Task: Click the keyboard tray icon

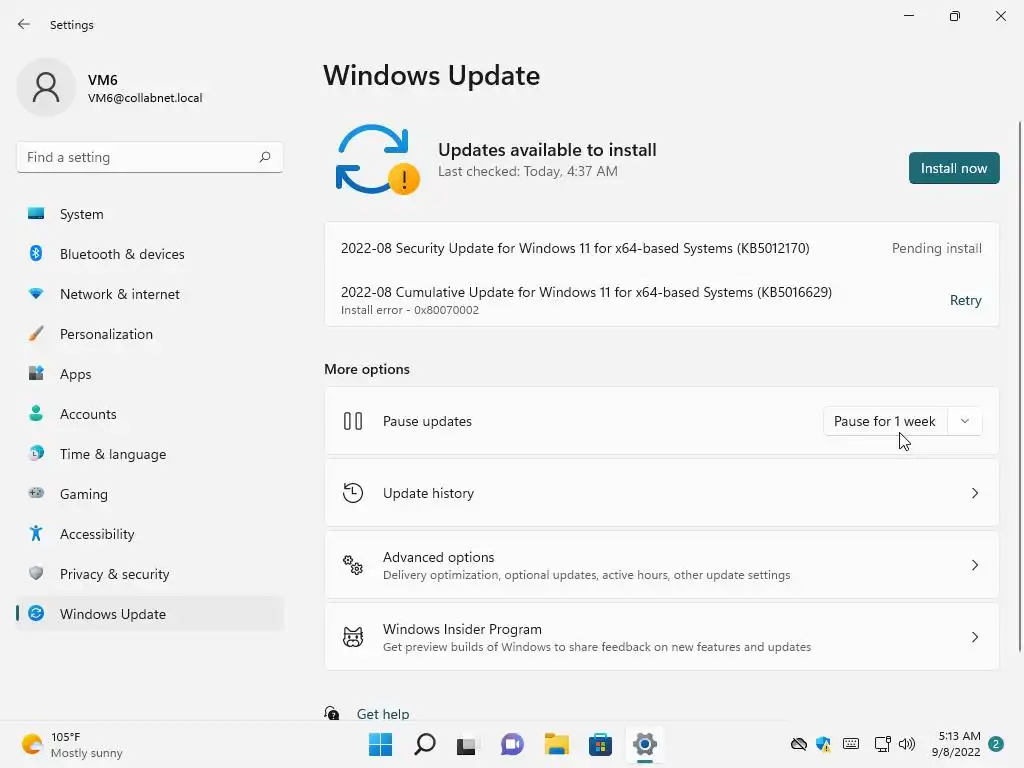Action: [x=850, y=743]
